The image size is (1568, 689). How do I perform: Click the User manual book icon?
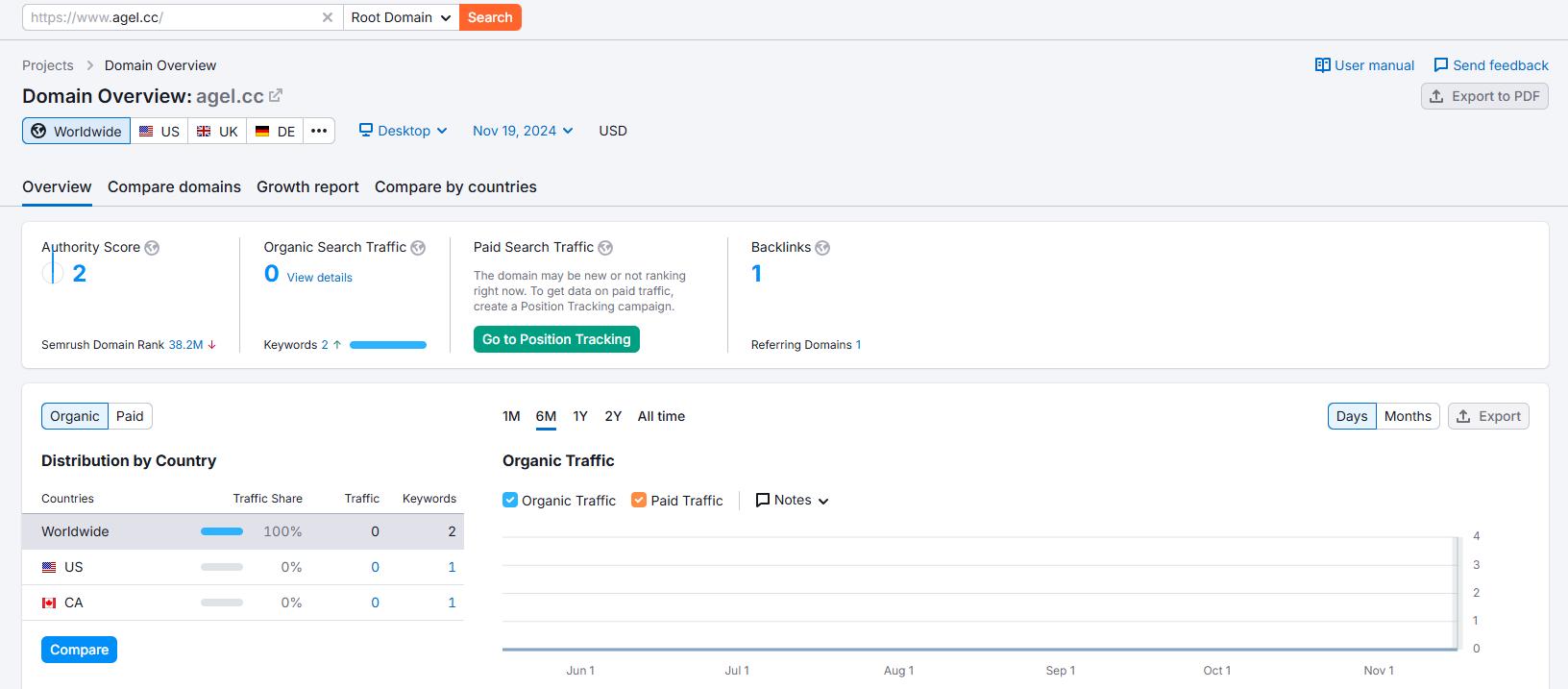click(1323, 65)
